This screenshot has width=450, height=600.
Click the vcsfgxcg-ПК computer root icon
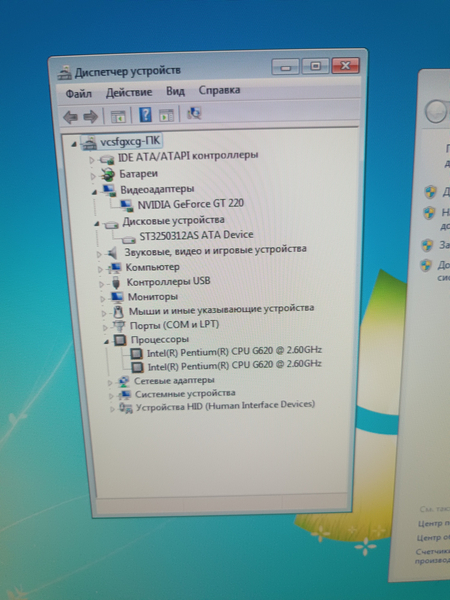(89, 143)
